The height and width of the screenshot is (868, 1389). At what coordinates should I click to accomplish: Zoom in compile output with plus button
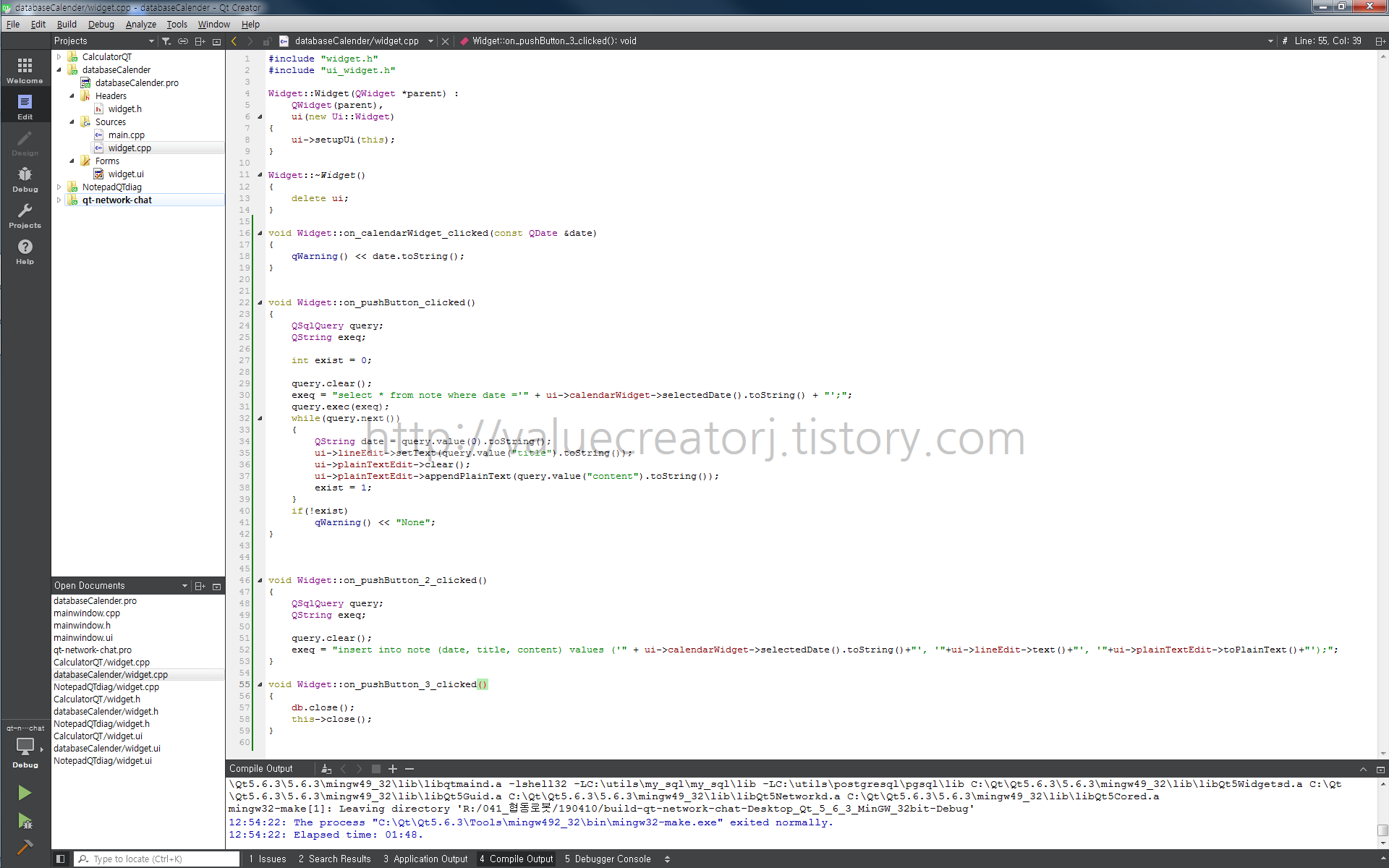tap(393, 769)
